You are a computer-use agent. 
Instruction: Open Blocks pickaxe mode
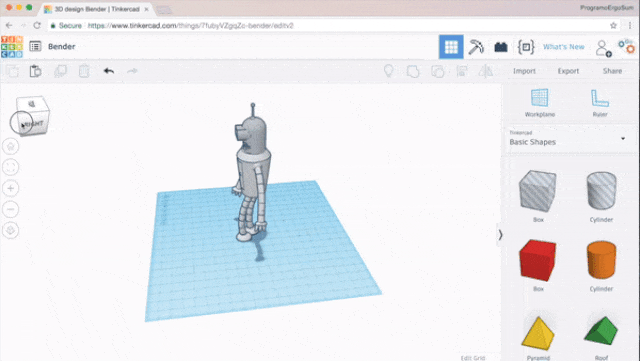coord(476,47)
